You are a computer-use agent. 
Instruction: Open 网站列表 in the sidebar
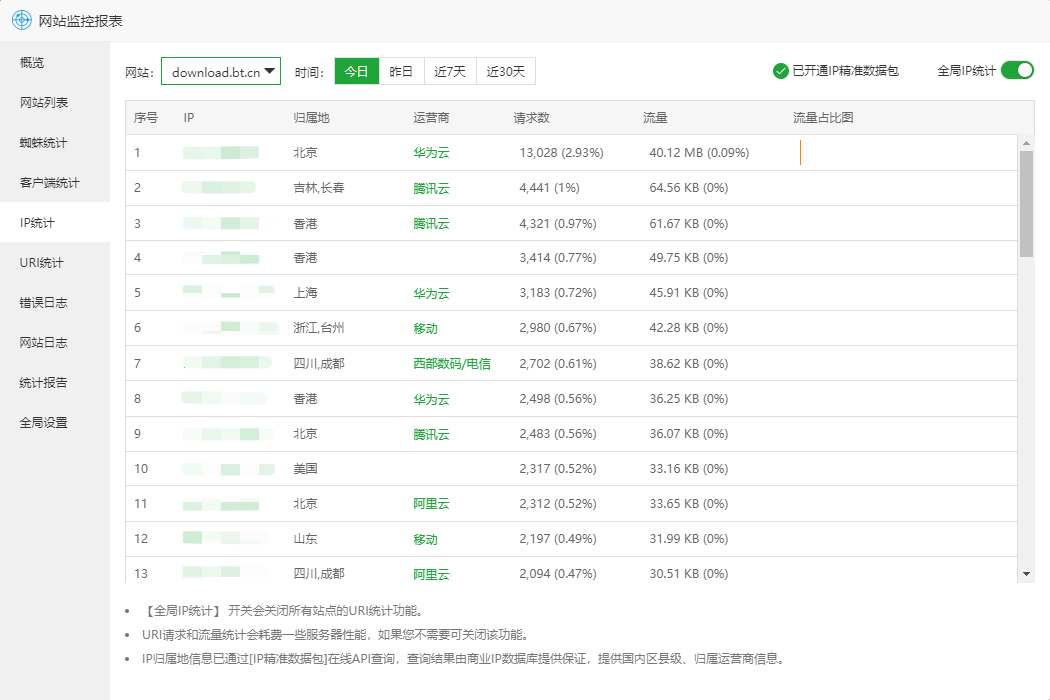point(55,102)
